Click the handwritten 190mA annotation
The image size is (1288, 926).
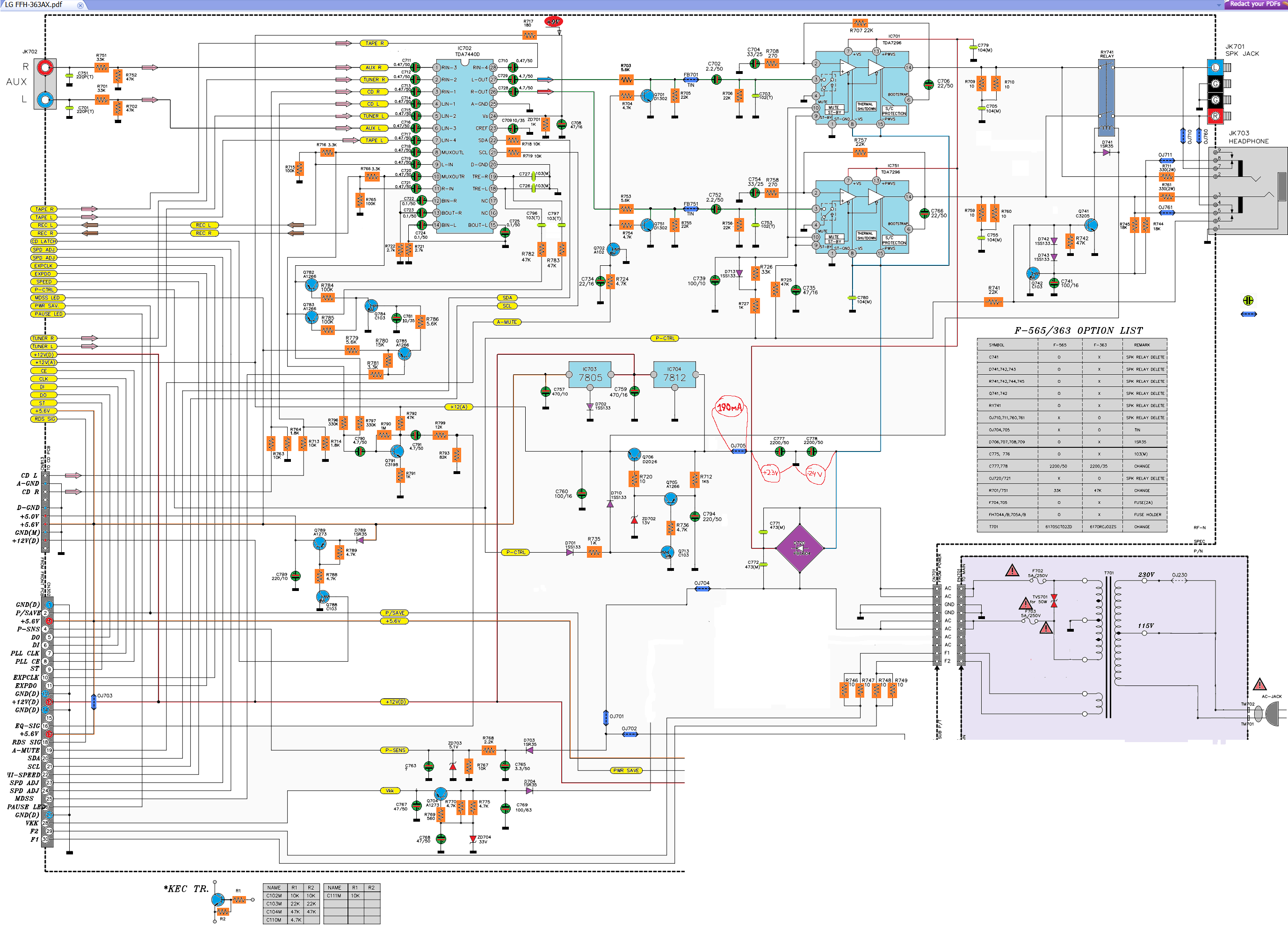point(729,408)
